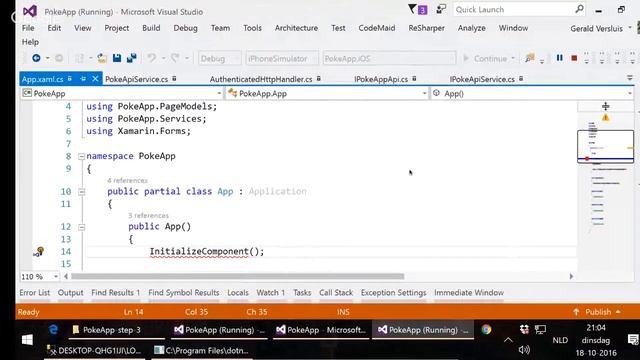Click the Save All icon

[131, 58]
